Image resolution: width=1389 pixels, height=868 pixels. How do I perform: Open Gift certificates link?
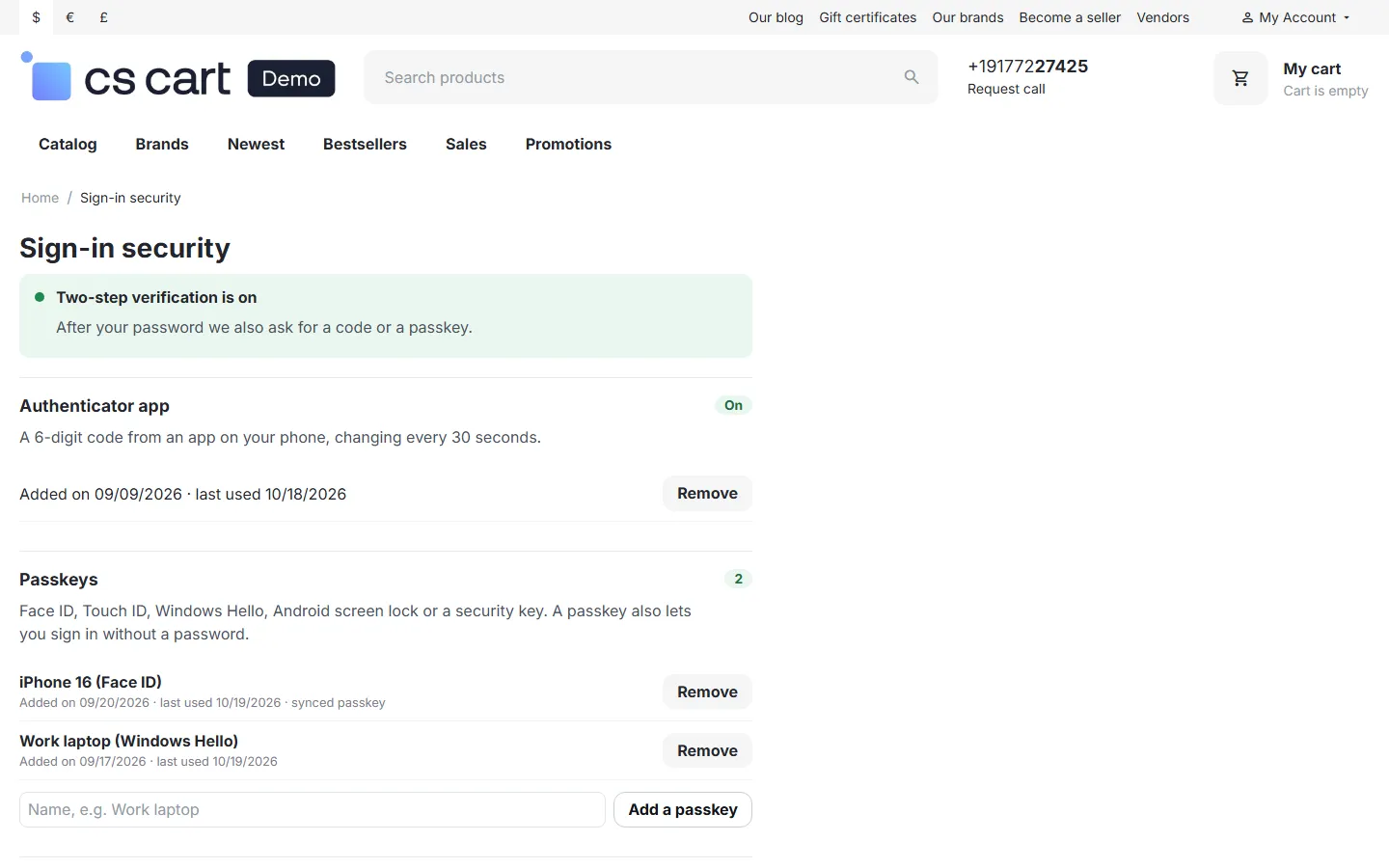click(x=868, y=17)
